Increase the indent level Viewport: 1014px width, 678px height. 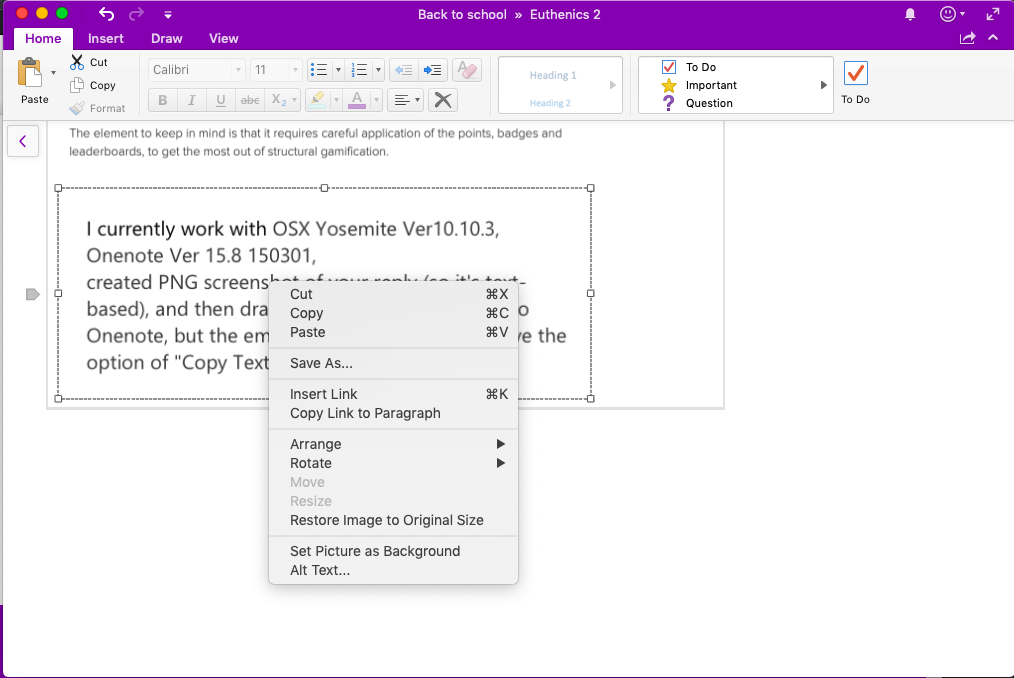pos(433,70)
